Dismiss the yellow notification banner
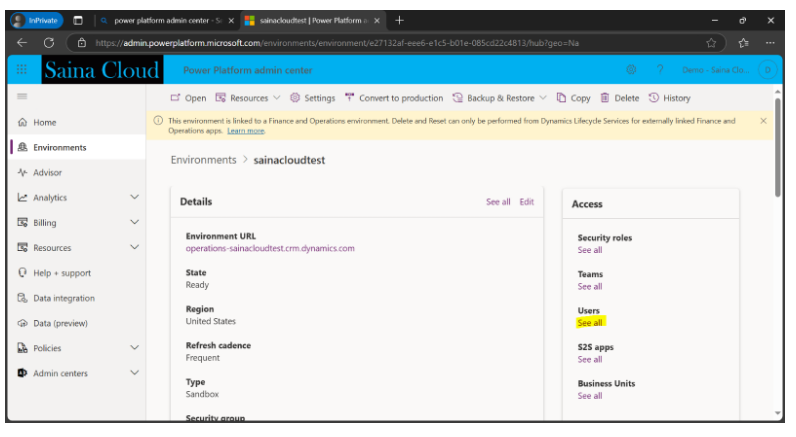The image size is (796, 437). [763, 121]
